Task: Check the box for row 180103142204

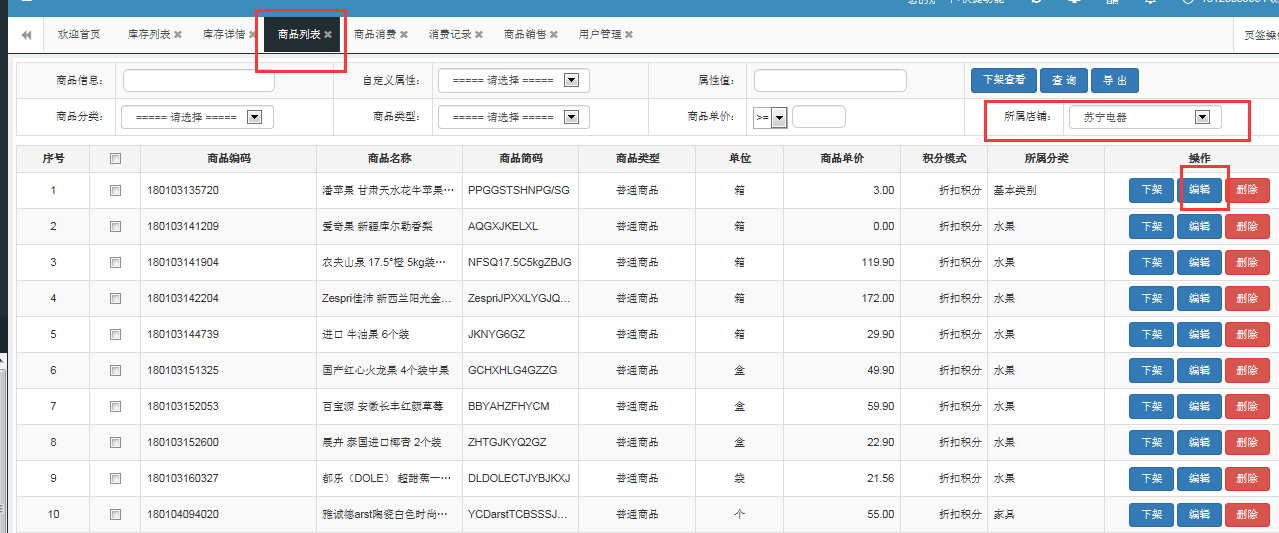Action: pos(115,298)
